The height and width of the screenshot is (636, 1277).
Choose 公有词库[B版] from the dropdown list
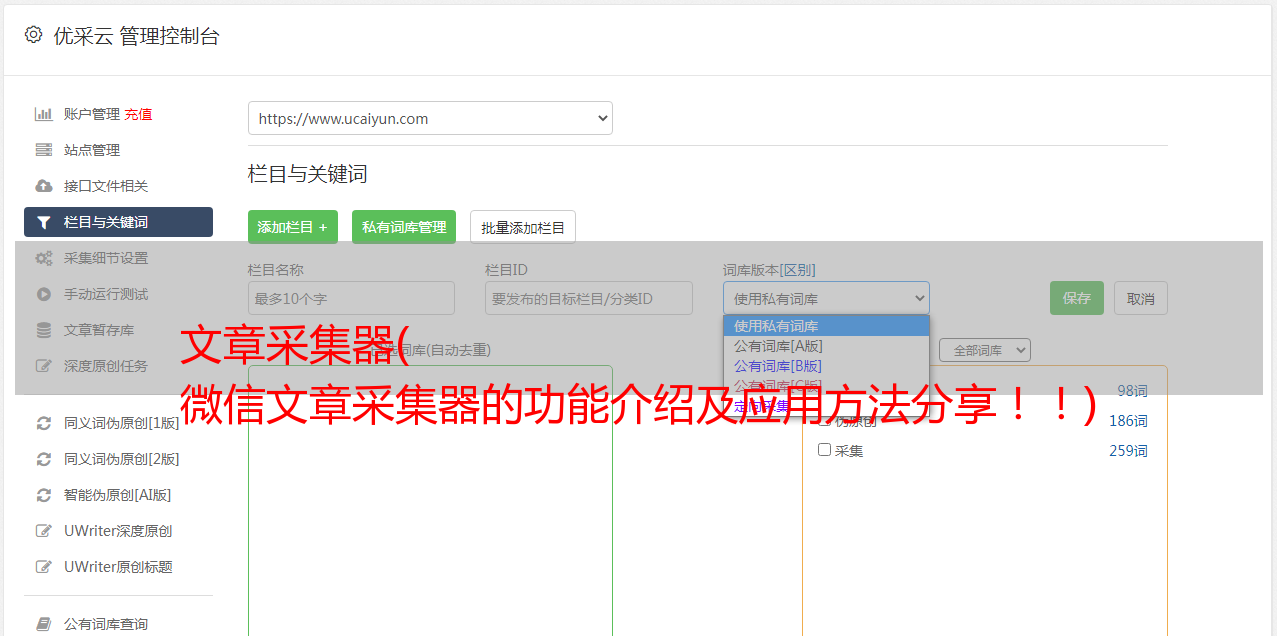[826, 366]
